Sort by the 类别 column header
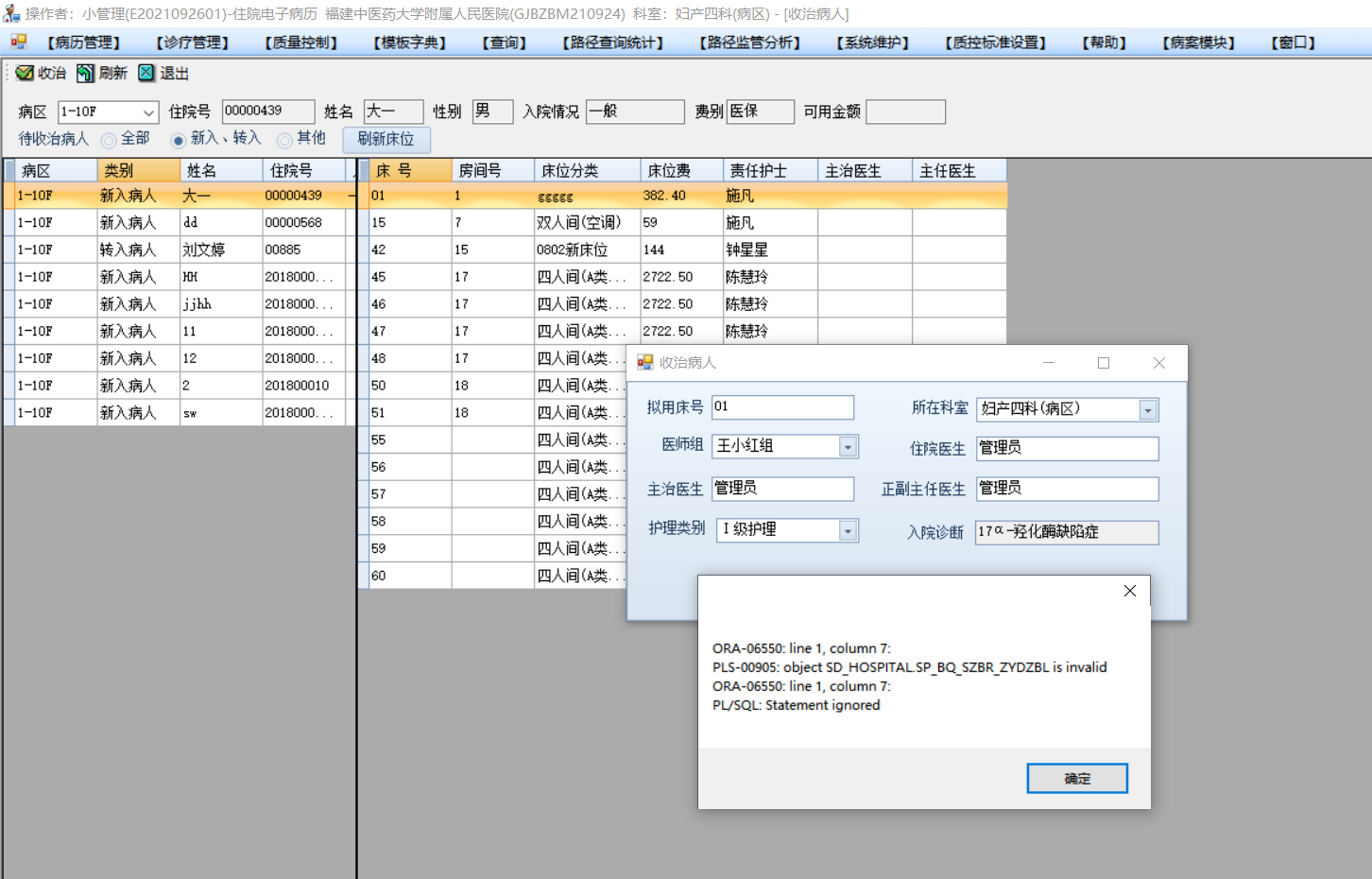The image size is (1372, 879). pyautogui.click(x=138, y=170)
